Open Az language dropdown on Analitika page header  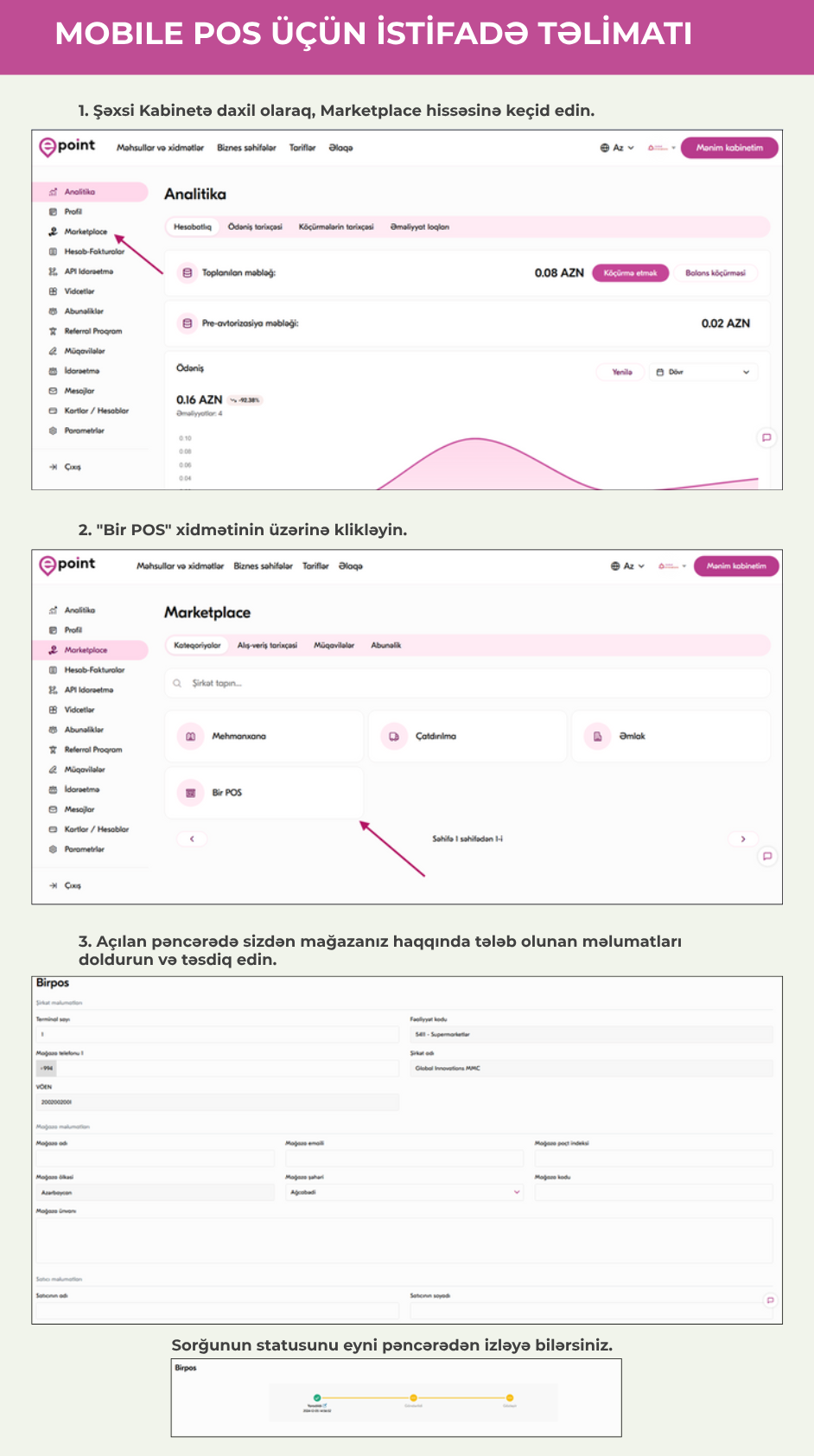point(617,148)
